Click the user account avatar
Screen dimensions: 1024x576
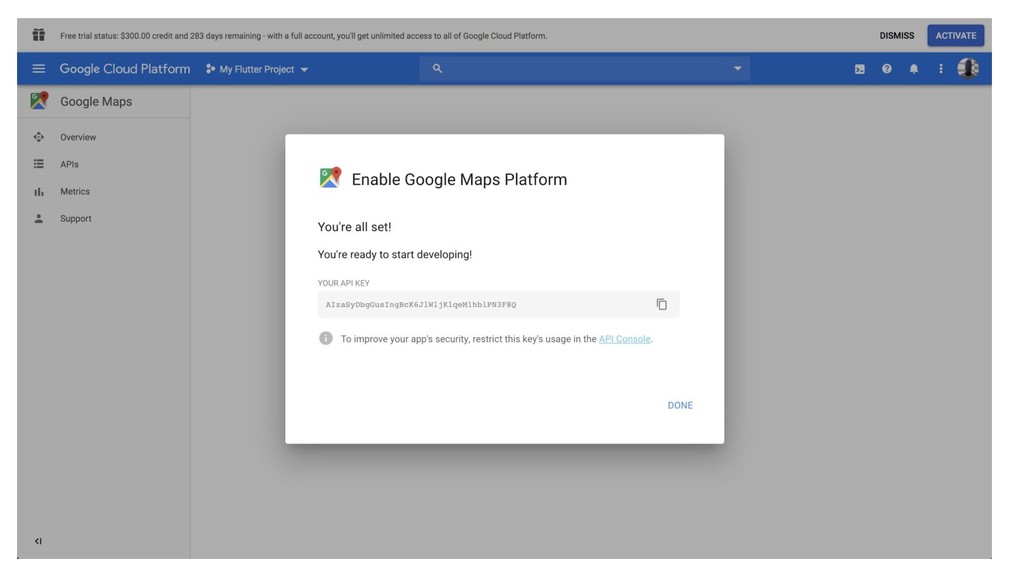pyautogui.click(x=968, y=68)
